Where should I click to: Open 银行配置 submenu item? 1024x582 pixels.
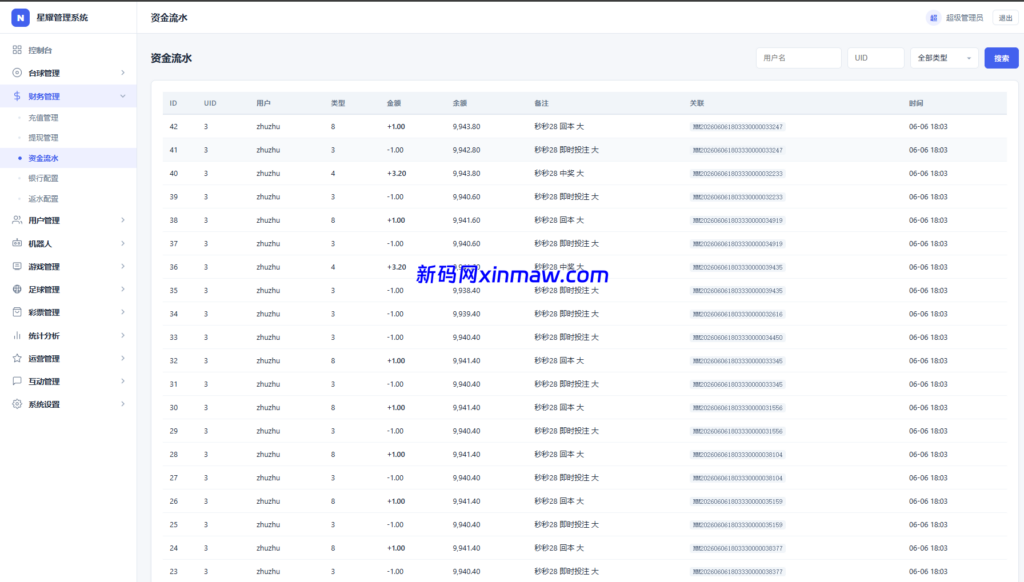click(43, 178)
